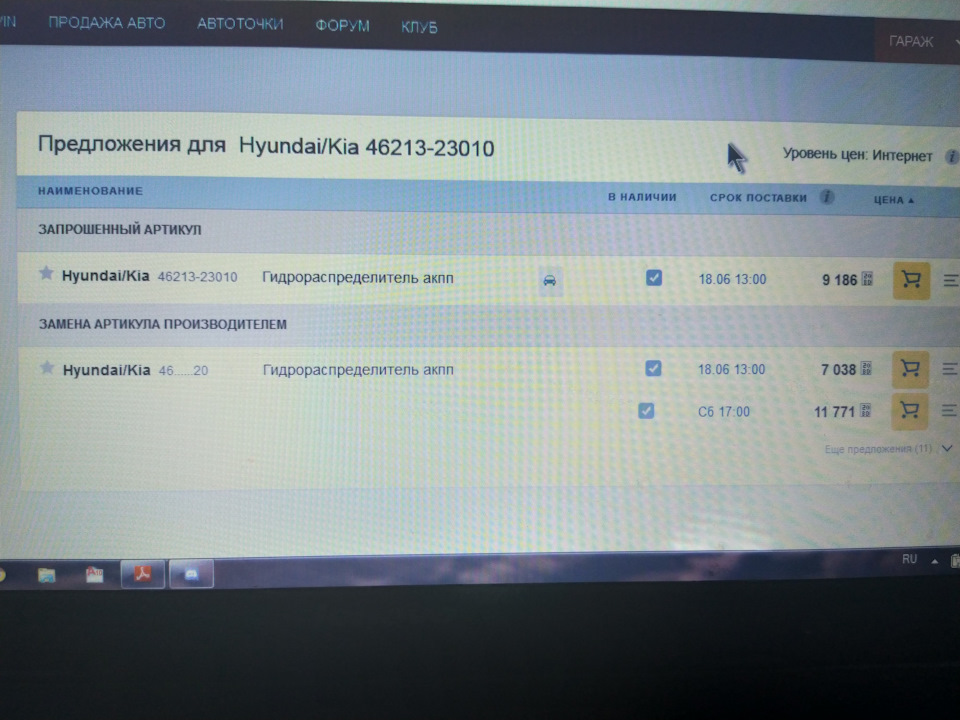This screenshot has width=960, height=720.
Task: Add the 7 038 replacement part to cart
Action: (x=909, y=369)
